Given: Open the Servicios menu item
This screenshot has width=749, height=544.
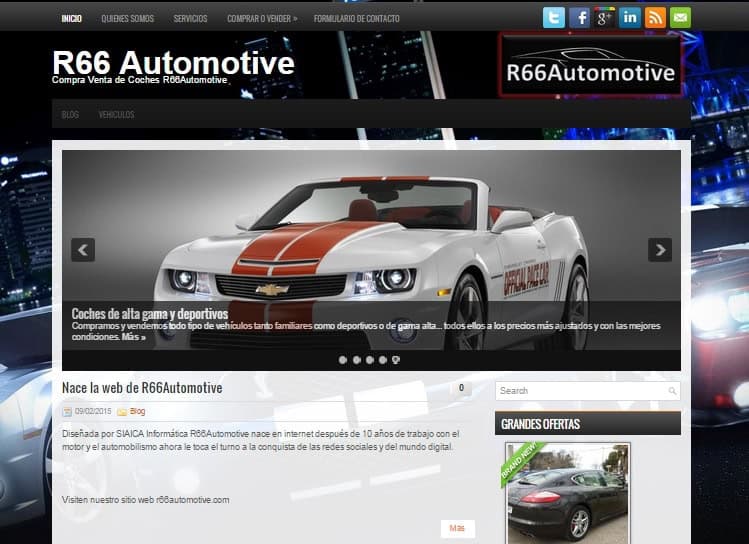Looking at the screenshot, I should [190, 19].
